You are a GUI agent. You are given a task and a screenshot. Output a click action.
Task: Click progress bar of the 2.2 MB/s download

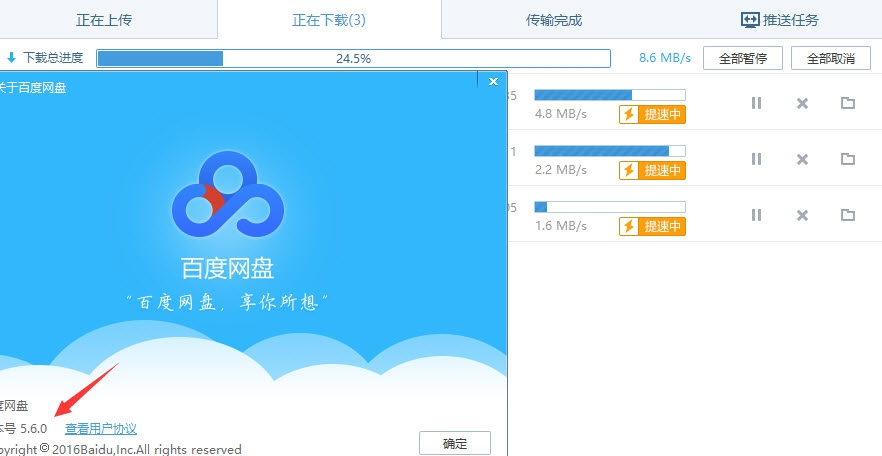click(610, 151)
